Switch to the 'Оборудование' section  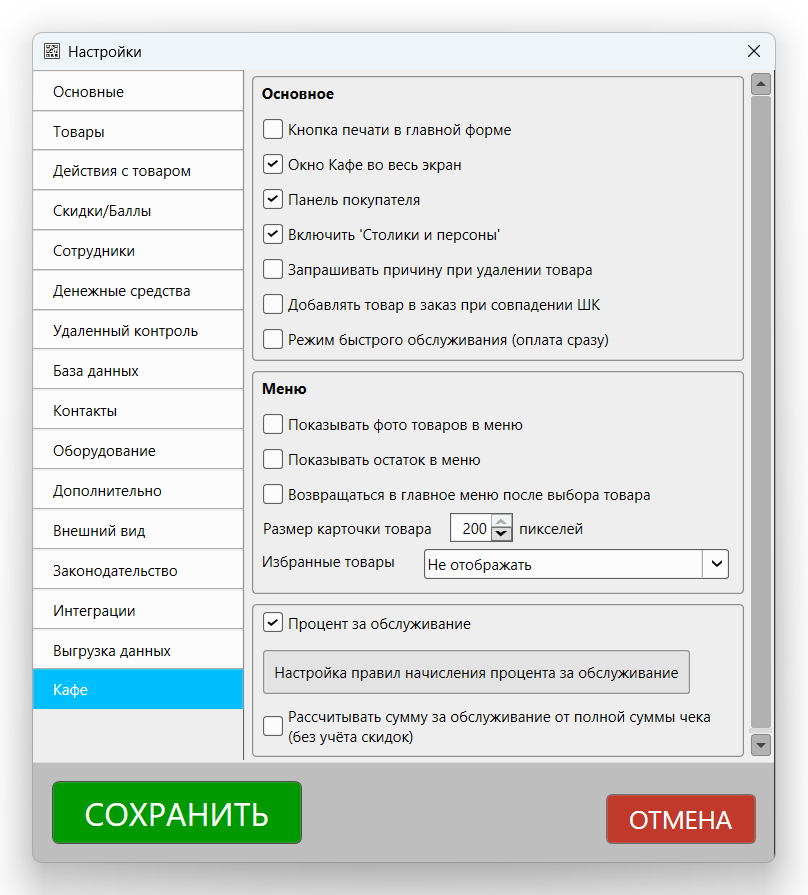pos(138,451)
